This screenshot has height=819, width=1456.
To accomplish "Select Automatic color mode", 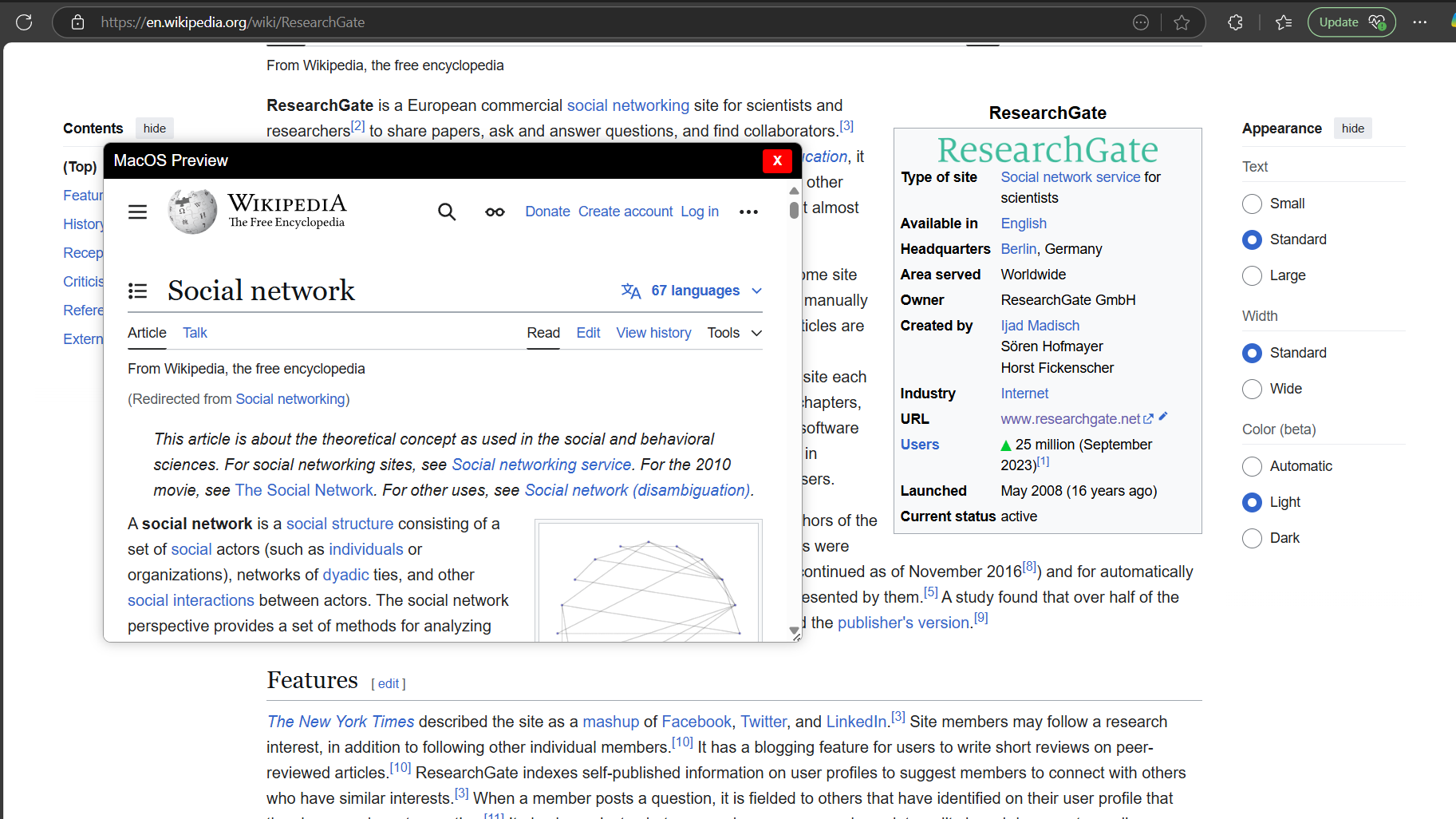I will pyautogui.click(x=1252, y=466).
